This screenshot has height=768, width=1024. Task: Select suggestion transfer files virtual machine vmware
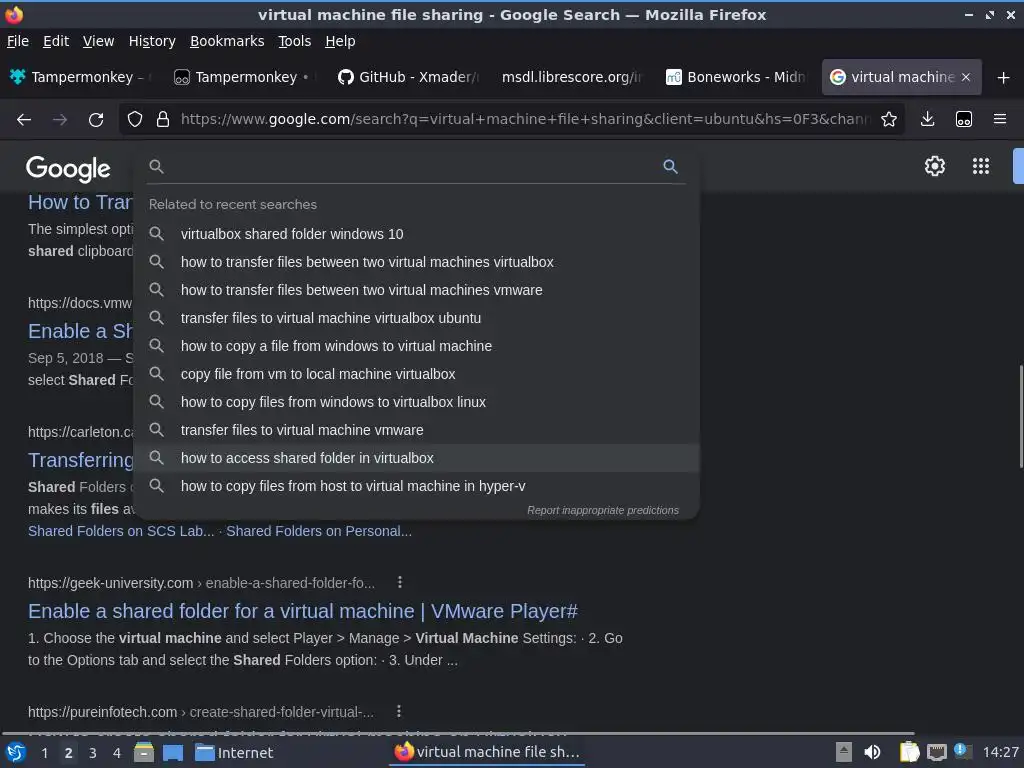(x=416, y=430)
